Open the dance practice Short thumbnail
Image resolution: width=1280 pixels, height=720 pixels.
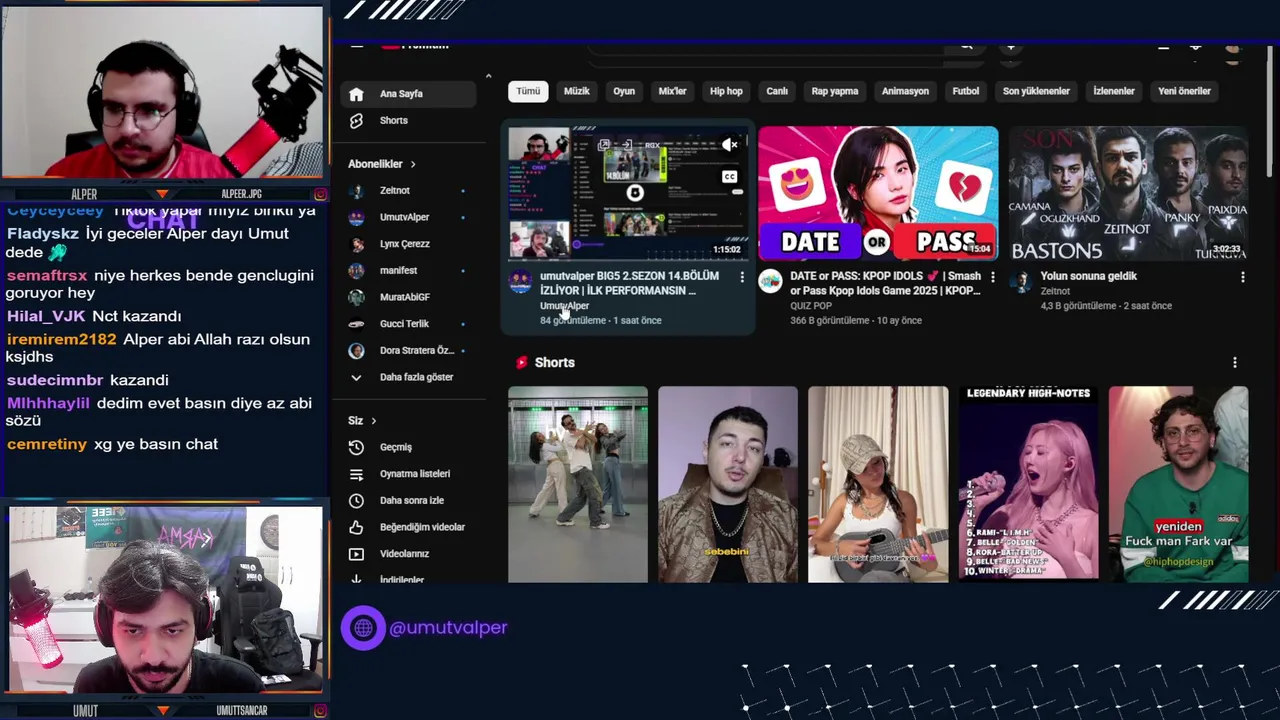(x=578, y=484)
